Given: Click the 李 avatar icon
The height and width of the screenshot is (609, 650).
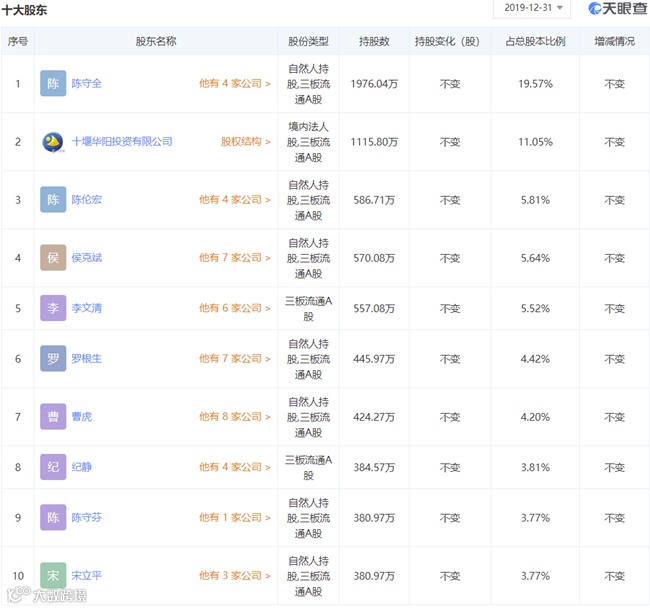Looking at the screenshot, I should pos(53,308).
